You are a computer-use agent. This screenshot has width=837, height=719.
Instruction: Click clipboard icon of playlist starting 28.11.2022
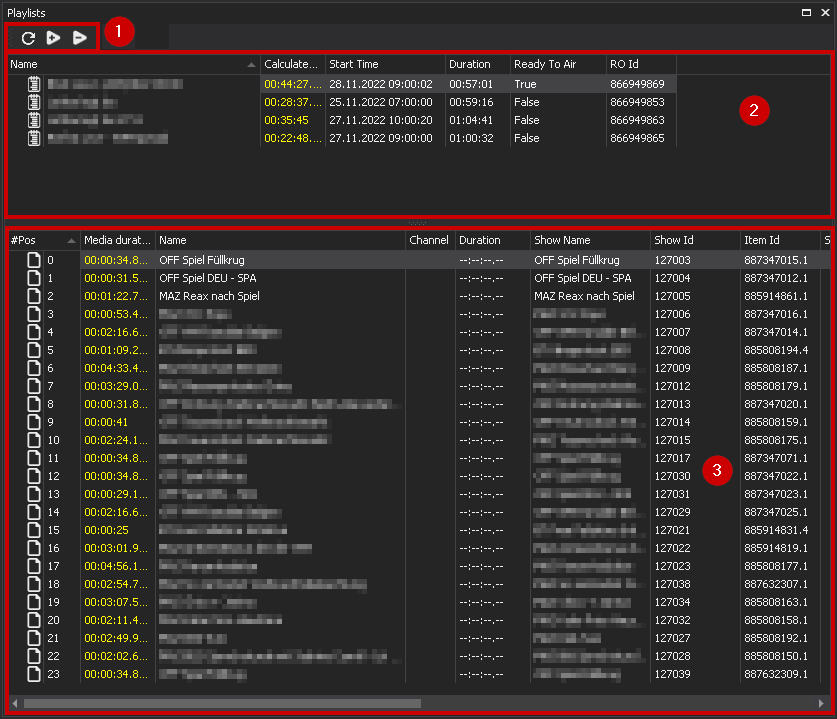[x=35, y=84]
